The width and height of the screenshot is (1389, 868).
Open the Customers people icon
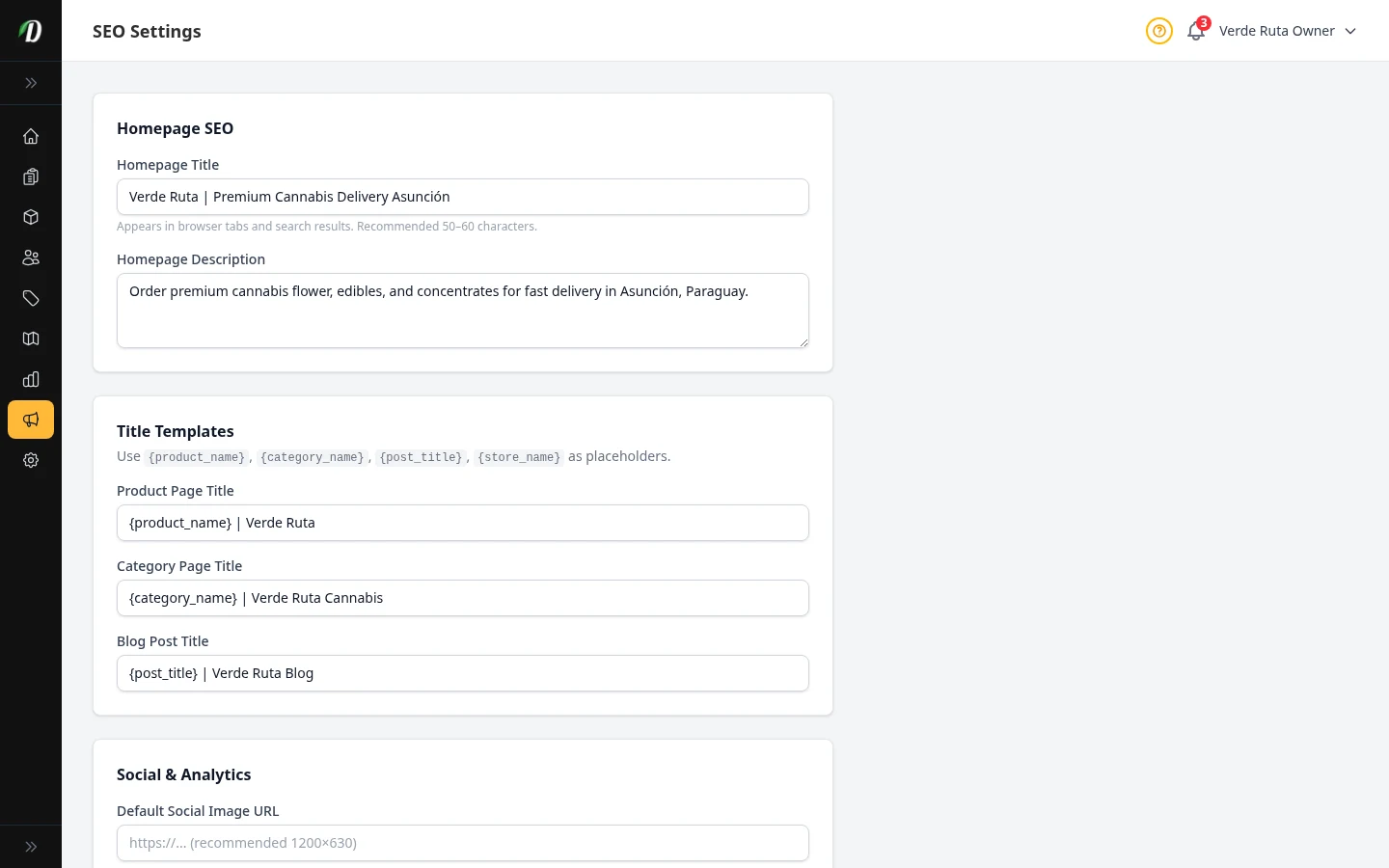click(31, 258)
